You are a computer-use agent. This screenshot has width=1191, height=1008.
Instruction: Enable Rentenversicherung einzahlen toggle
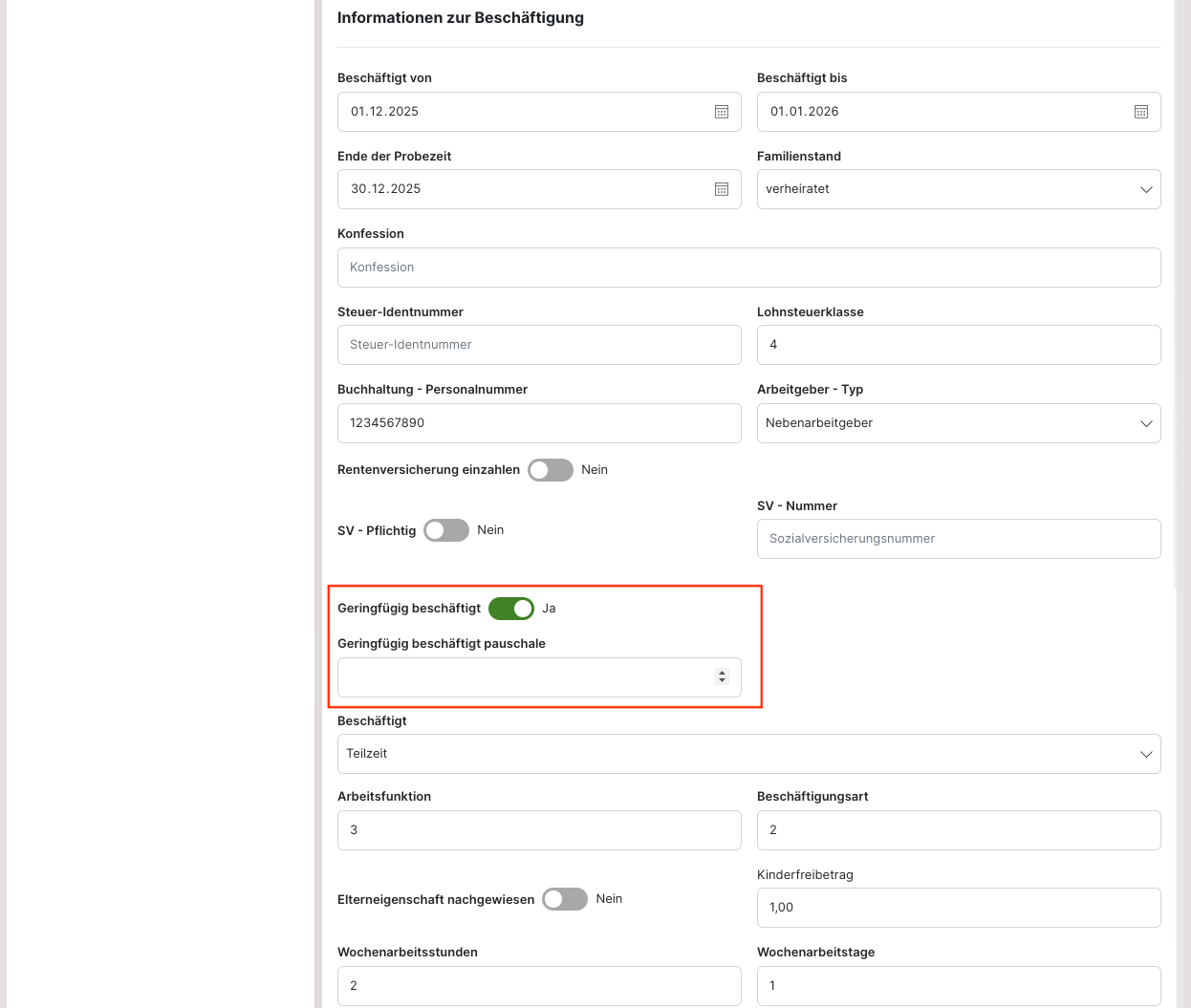pyautogui.click(x=551, y=470)
